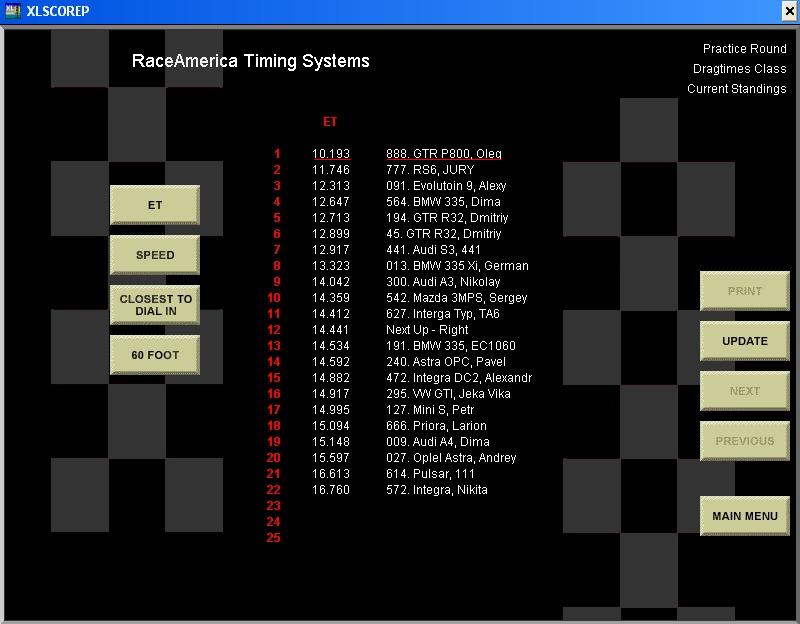
Task: Click the Dragtimes Class label
Action: click(x=739, y=69)
